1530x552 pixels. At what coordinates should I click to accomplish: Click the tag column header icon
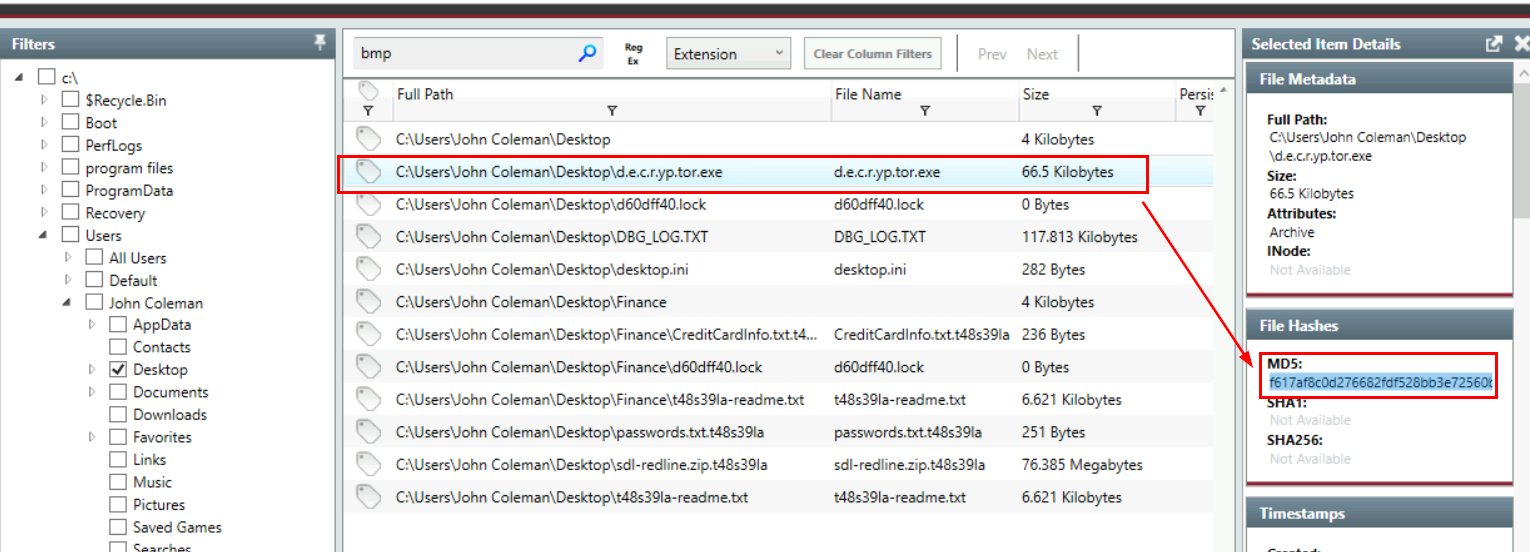coord(368,91)
